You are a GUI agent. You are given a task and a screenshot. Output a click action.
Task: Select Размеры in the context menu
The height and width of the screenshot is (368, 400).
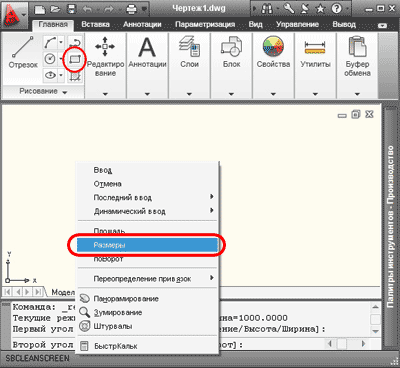pyautogui.click(x=147, y=245)
